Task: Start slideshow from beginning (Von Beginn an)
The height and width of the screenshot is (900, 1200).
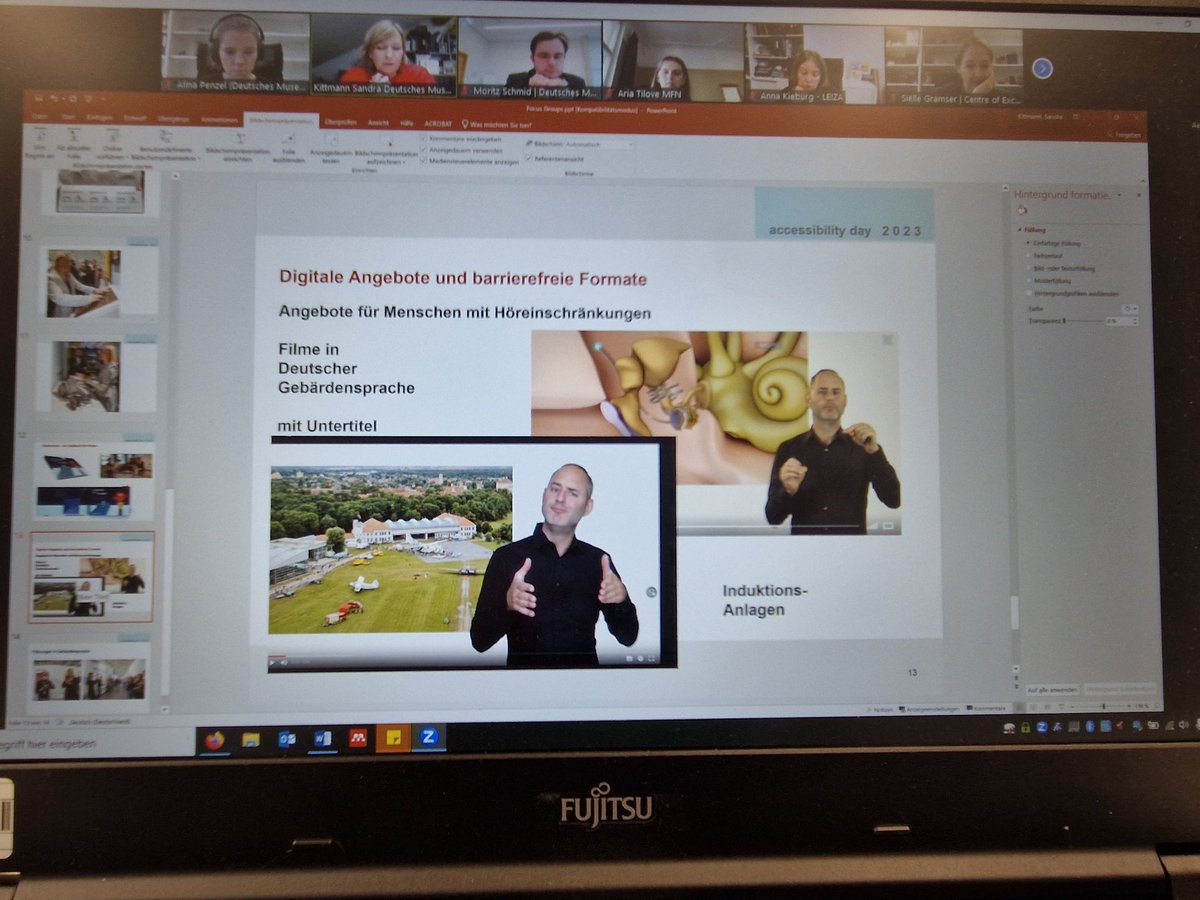Action: (x=41, y=144)
